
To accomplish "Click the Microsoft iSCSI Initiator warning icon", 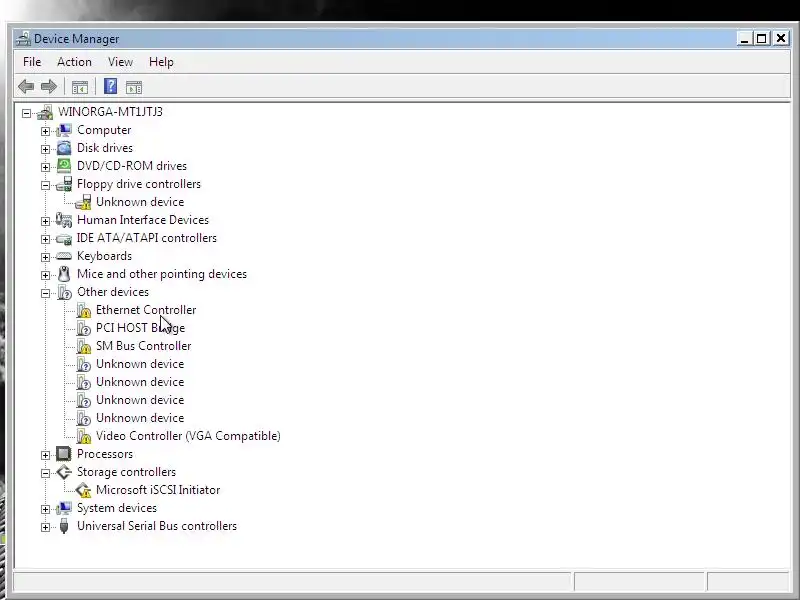I will [83, 490].
